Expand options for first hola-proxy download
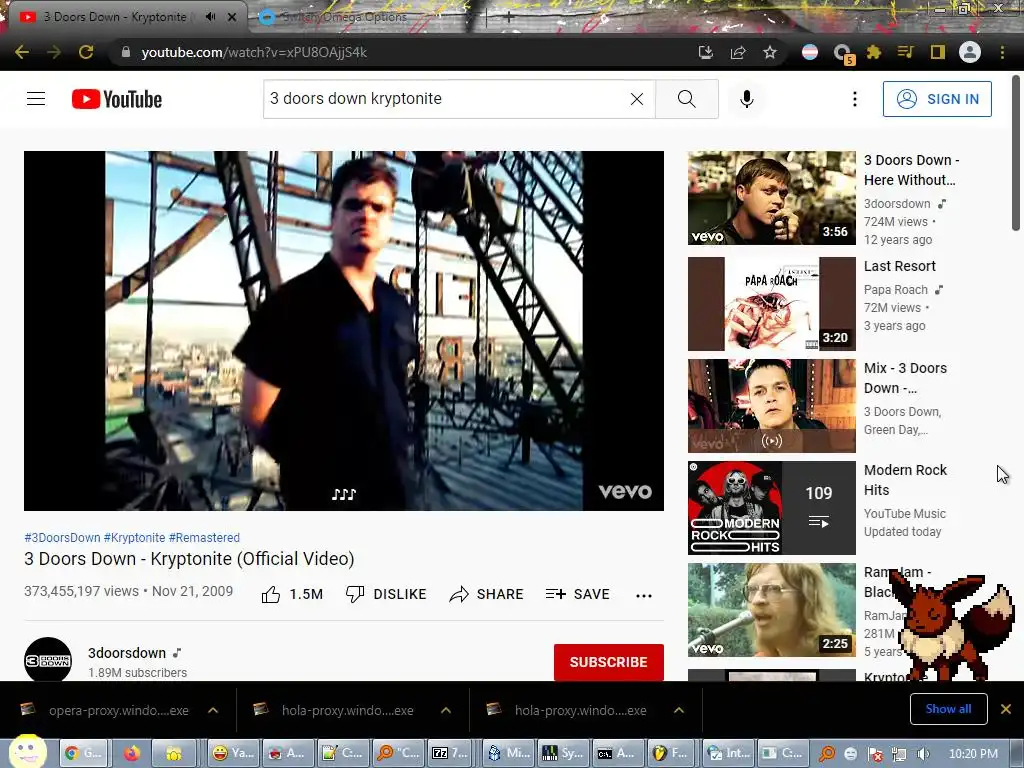Image resolution: width=1024 pixels, height=768 pixels. tap(446, 710)
